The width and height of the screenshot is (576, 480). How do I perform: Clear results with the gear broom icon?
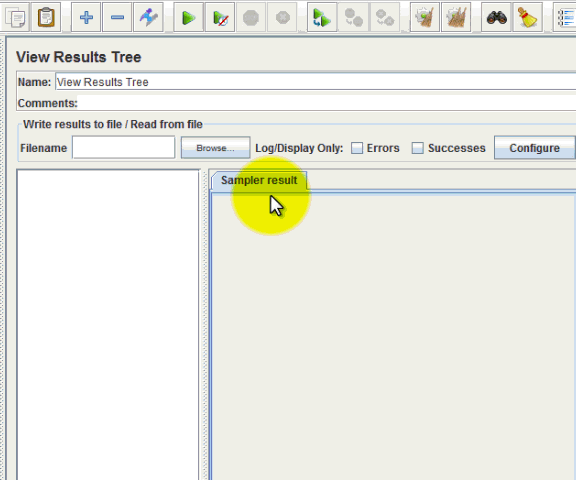[425, 17]
